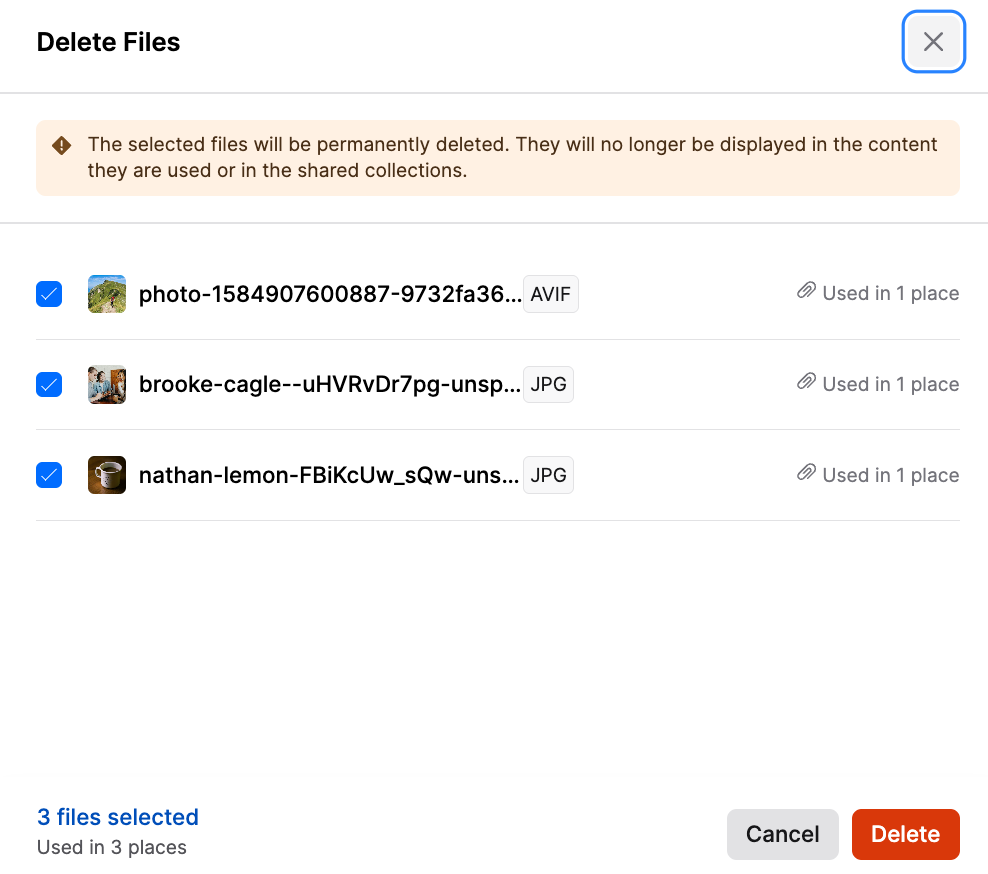The image size is (988, 874).
Task: Click the AVIF format badge
Action: click(x=551, y=294)
